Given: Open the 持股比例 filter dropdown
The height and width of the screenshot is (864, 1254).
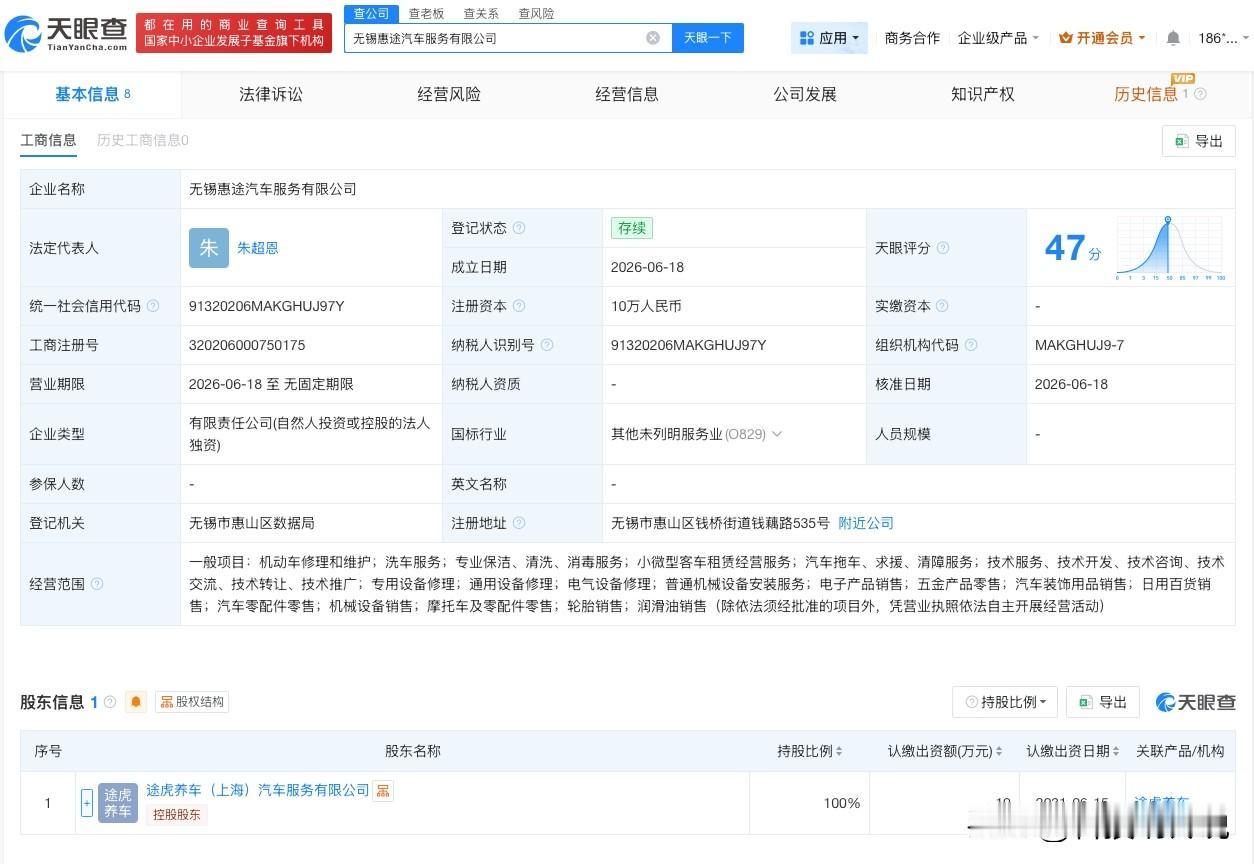Looking at the screenshot, I should point(1005,702).
